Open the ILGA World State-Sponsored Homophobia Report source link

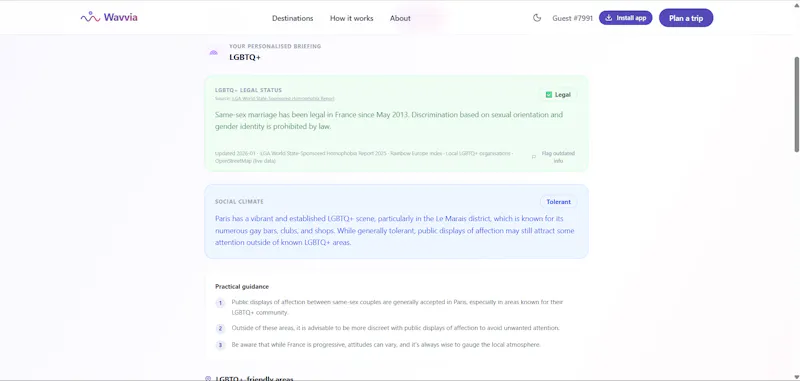coord(283,98)
